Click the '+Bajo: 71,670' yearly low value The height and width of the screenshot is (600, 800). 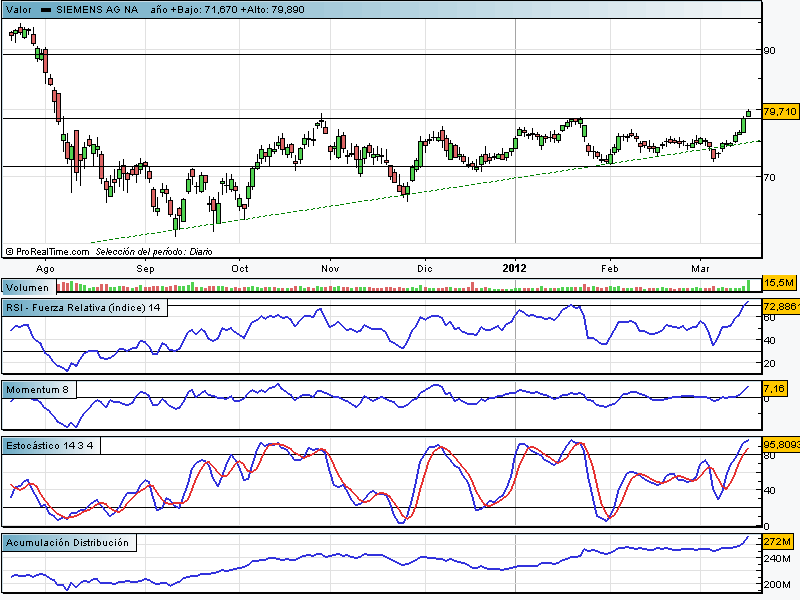pos(204,10)
